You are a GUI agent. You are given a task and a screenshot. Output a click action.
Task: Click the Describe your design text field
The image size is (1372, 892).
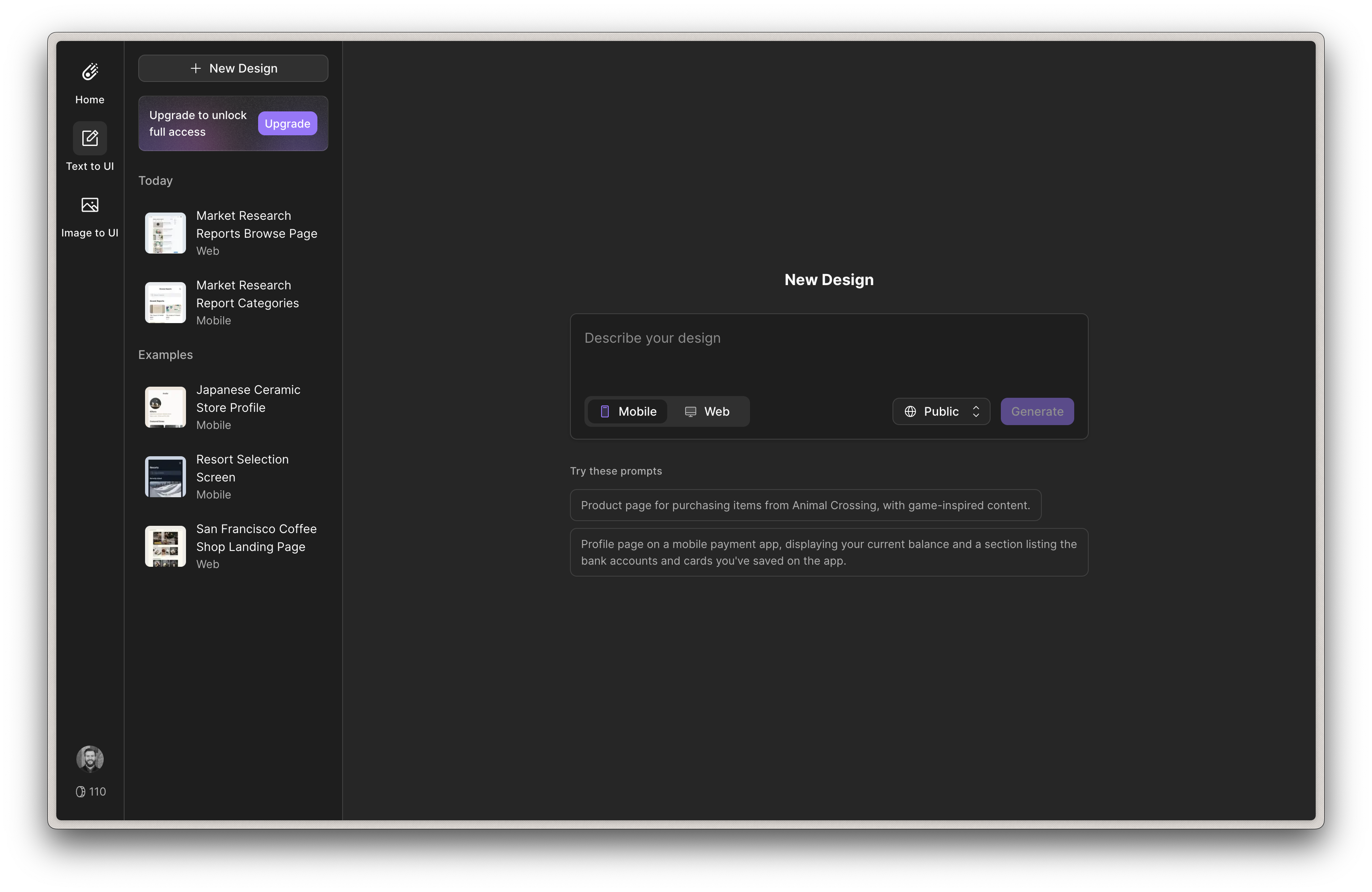pyautogui.click(x=828, y=352)
